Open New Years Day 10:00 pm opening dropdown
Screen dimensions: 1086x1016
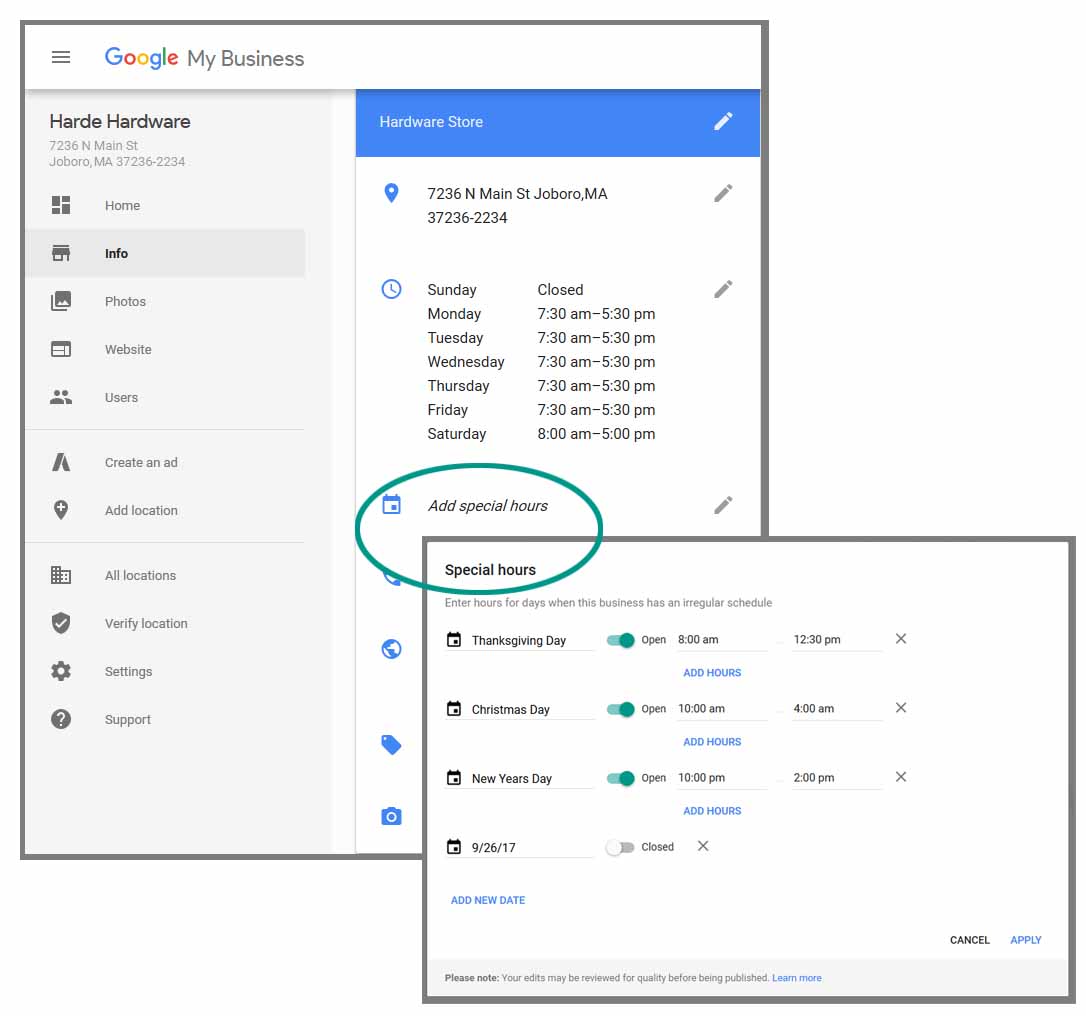[722, 778]
